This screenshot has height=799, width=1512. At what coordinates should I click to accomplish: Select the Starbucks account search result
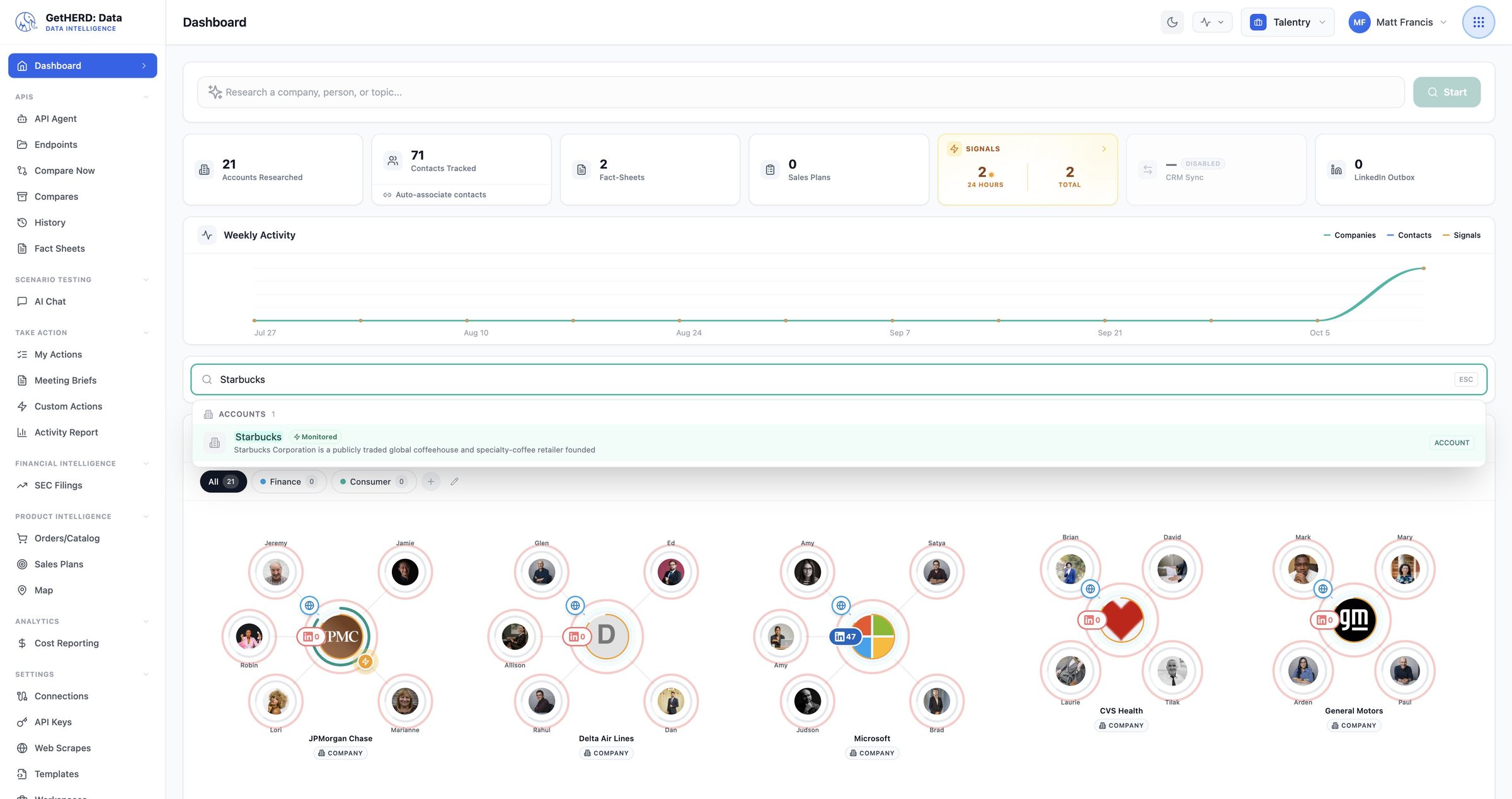point(839,442)
